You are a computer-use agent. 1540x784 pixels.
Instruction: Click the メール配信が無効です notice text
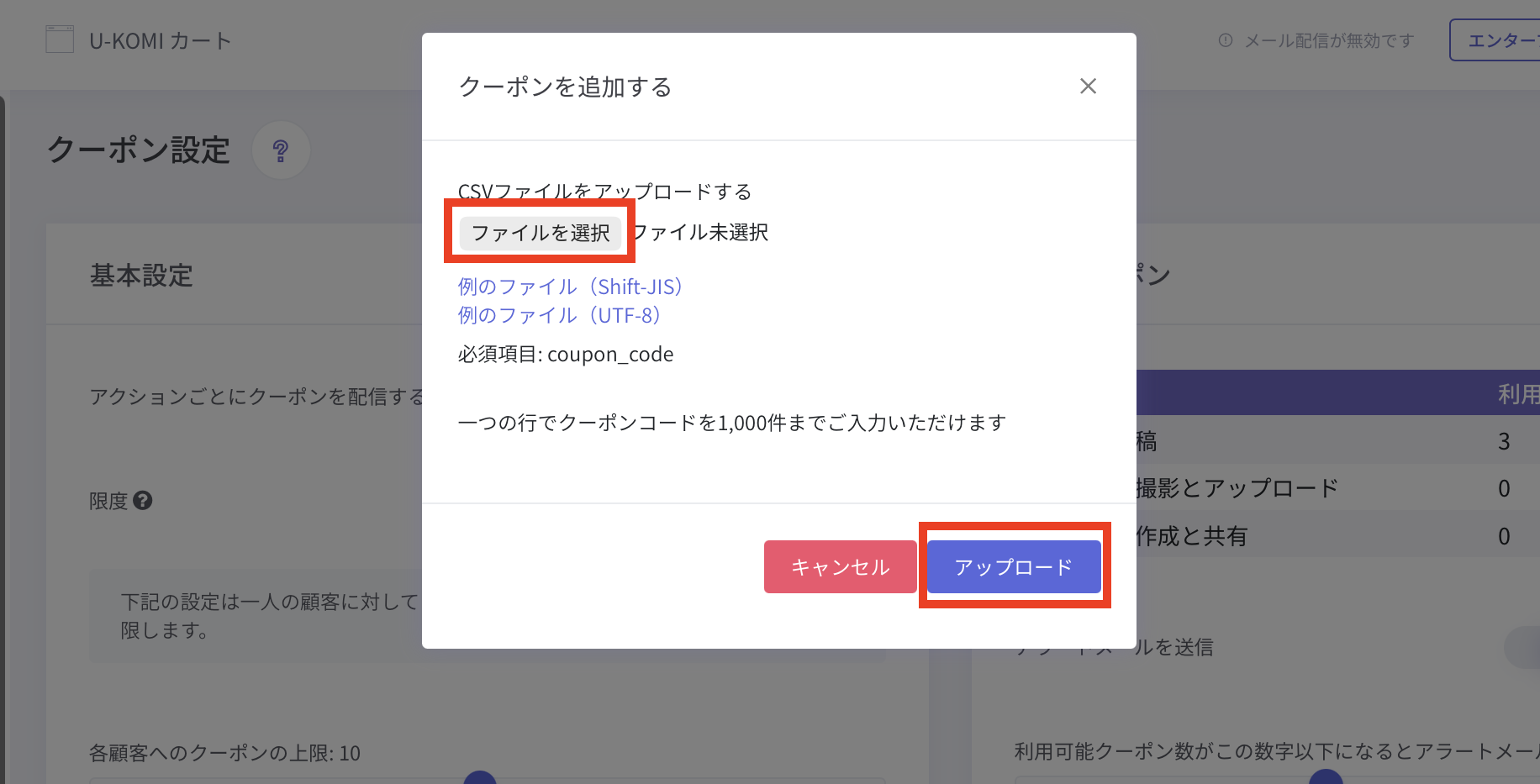[1328, 40]
